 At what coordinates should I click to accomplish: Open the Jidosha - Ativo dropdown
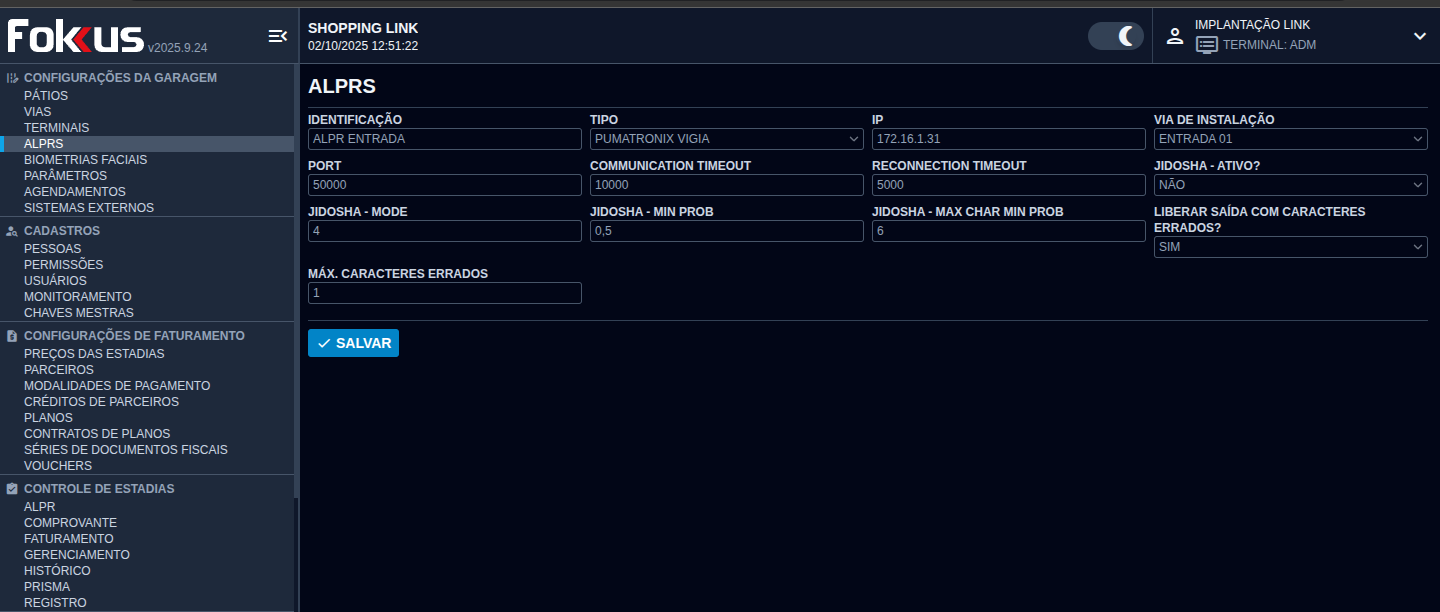1290,185
